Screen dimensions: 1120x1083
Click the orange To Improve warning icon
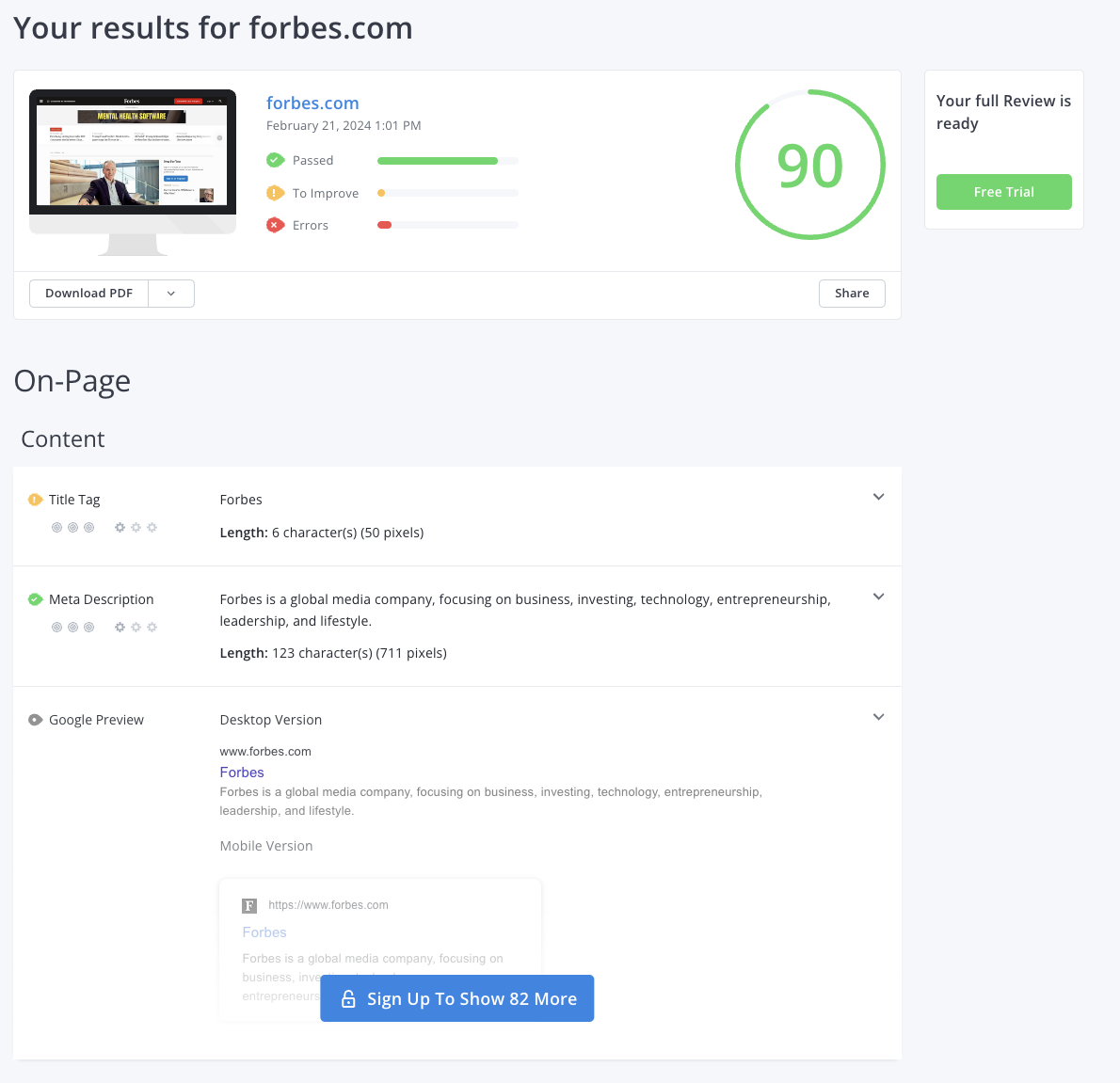(275, 193)
